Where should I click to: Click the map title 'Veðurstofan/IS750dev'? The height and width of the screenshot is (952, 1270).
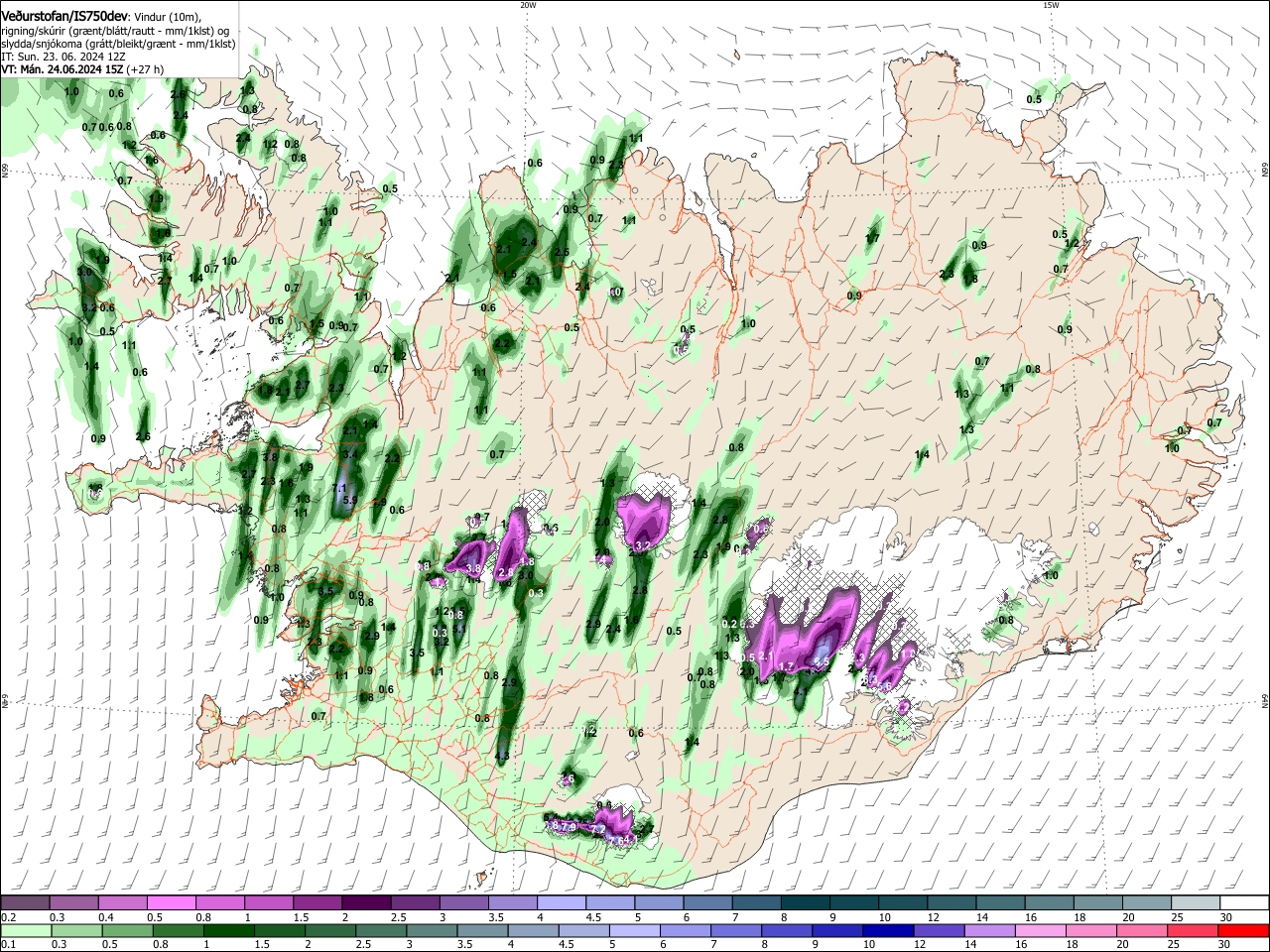(x=64, y=16)
